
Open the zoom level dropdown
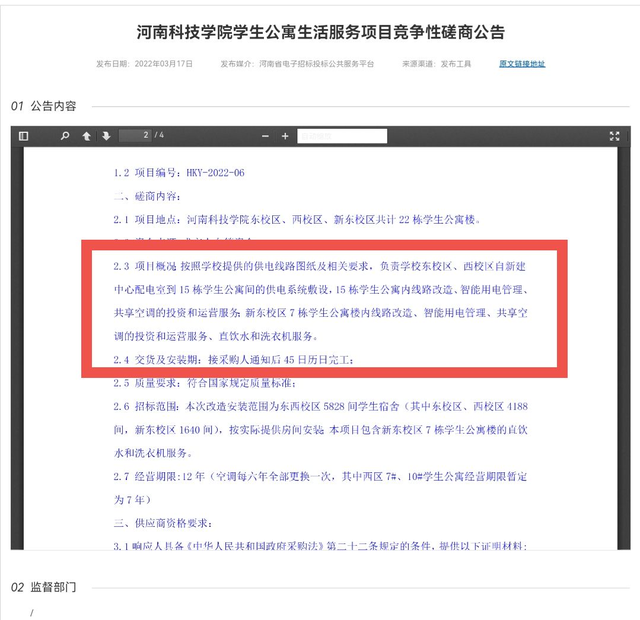(x=342, y=136)
